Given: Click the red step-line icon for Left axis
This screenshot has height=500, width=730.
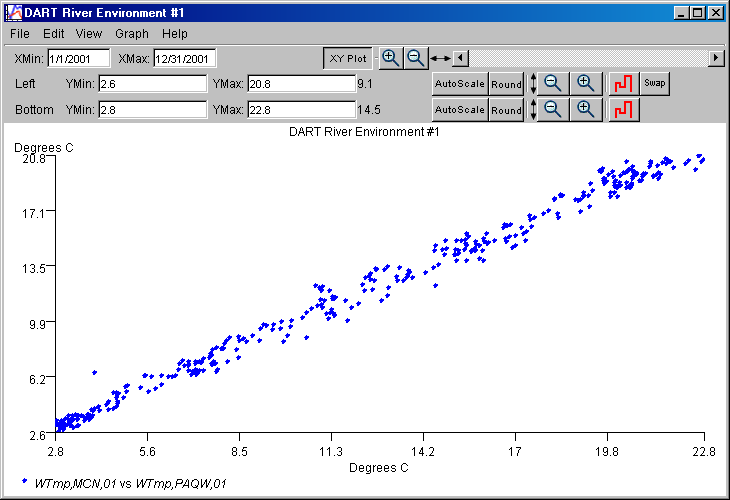Looking at the screenshot, I should click(x=624, y=83).
